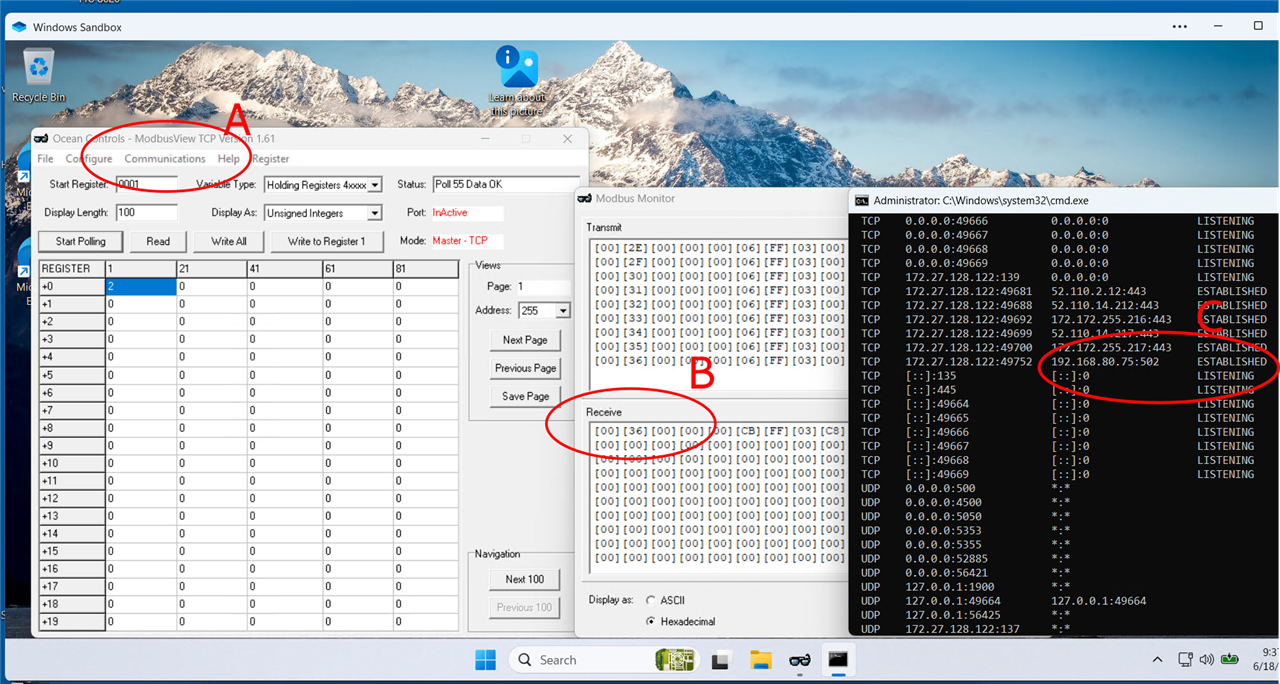Click the InActive port status text
The height and width of the screenshot is (684, 1280).
tap(450, 212)
